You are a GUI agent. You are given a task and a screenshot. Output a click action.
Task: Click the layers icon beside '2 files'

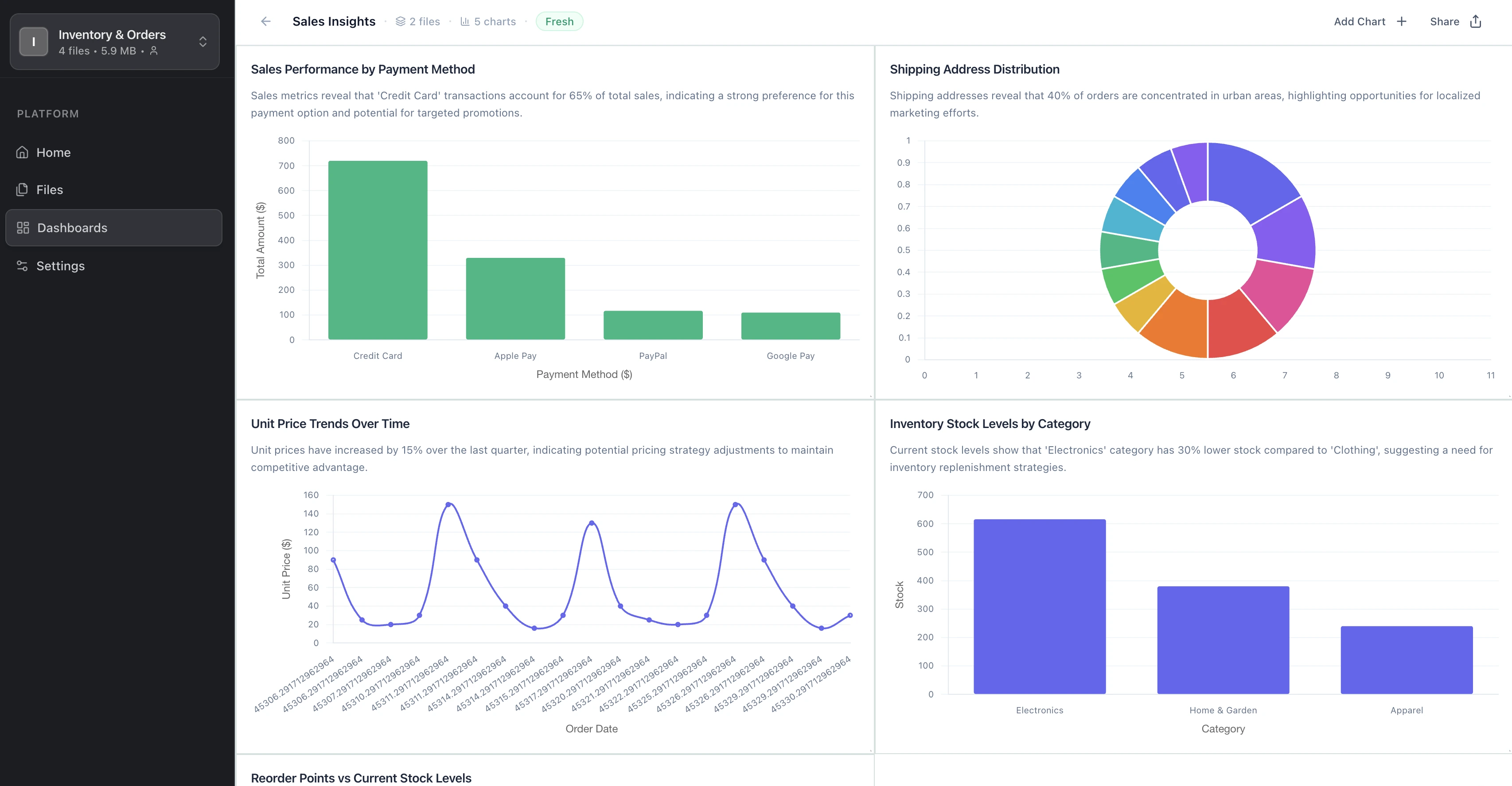point(400,21)
